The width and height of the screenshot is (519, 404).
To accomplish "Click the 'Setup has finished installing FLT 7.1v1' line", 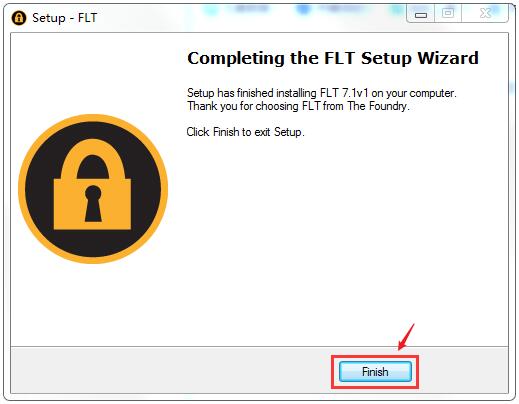I will [x=321, y=93].
